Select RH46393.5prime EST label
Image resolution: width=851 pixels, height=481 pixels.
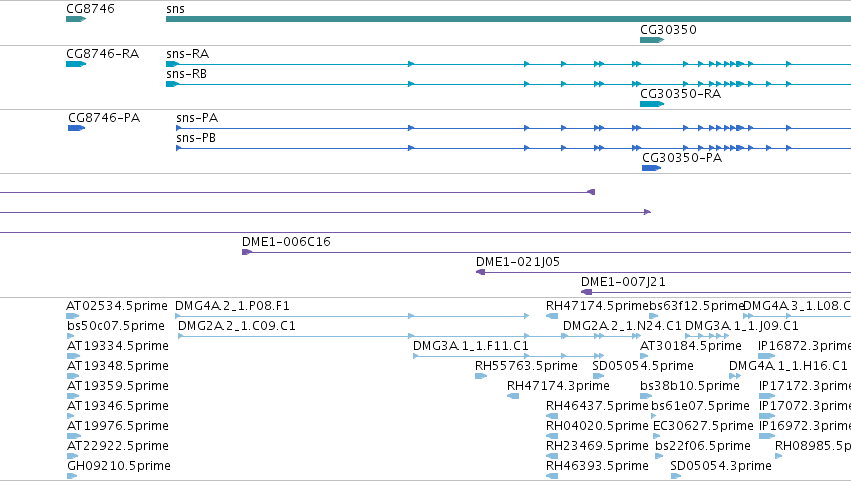[x=597, y=466]
